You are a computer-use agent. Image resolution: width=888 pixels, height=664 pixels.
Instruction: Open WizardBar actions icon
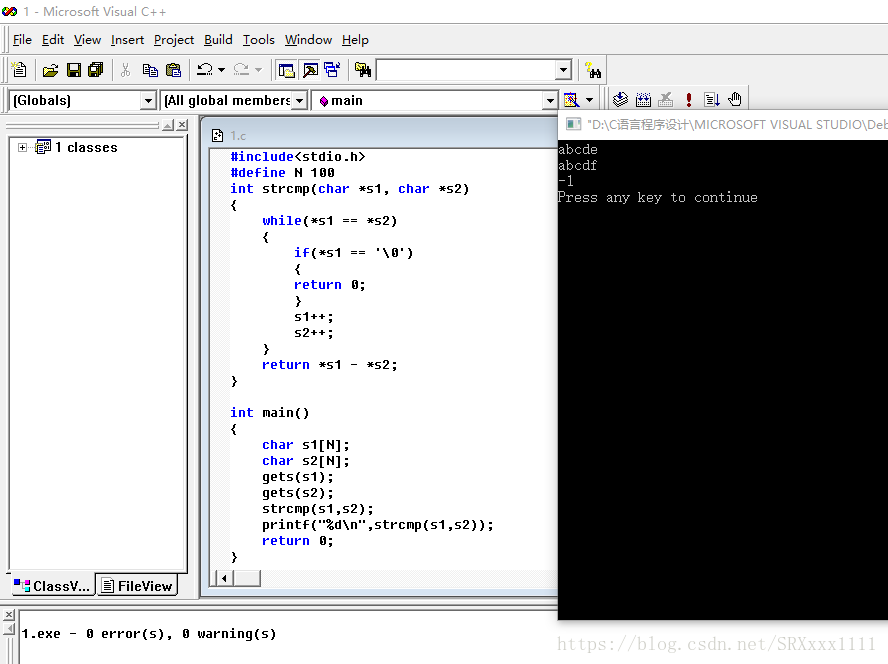(x=571, y=100)
